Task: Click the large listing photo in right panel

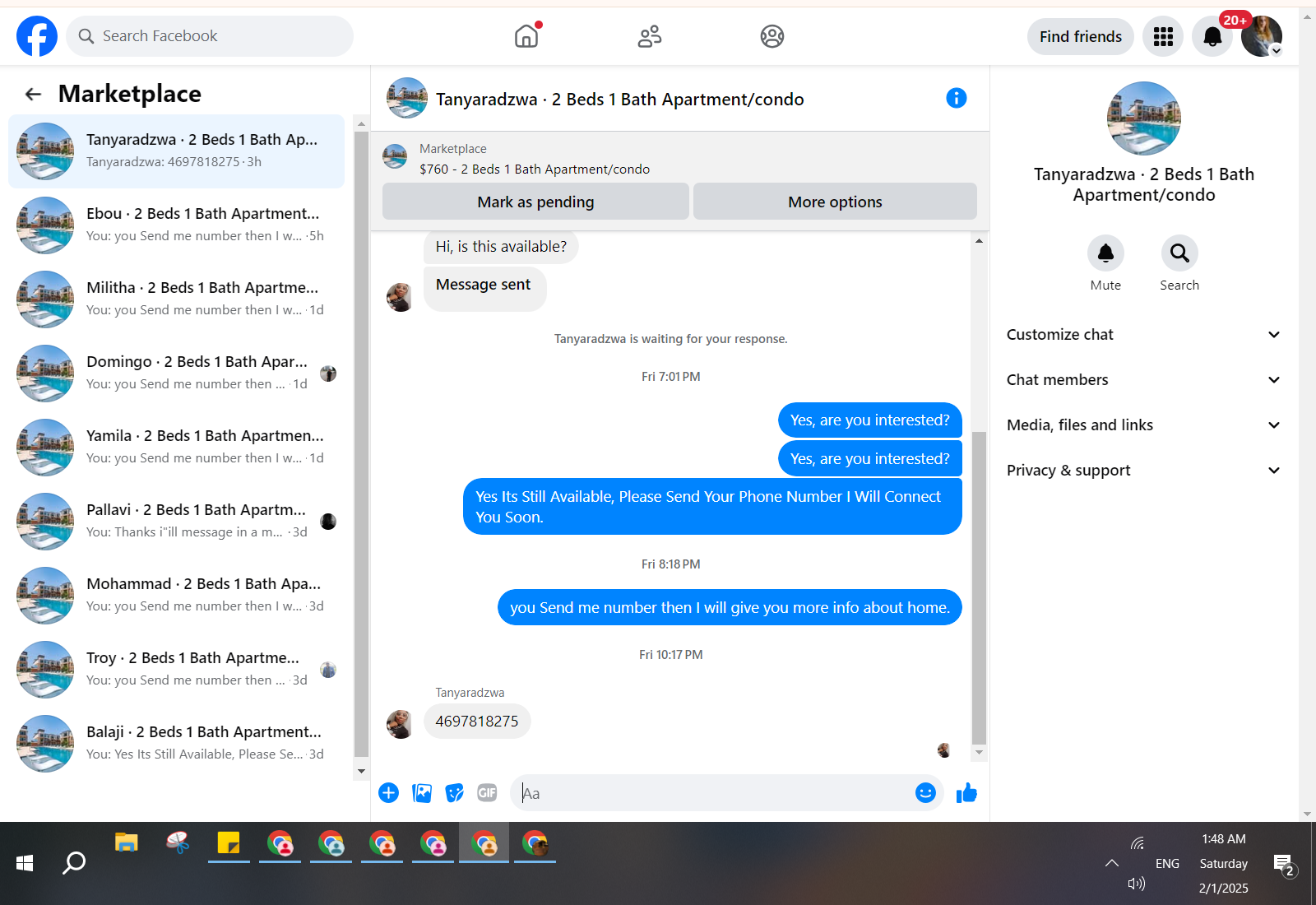Action: click(1143, 118)
